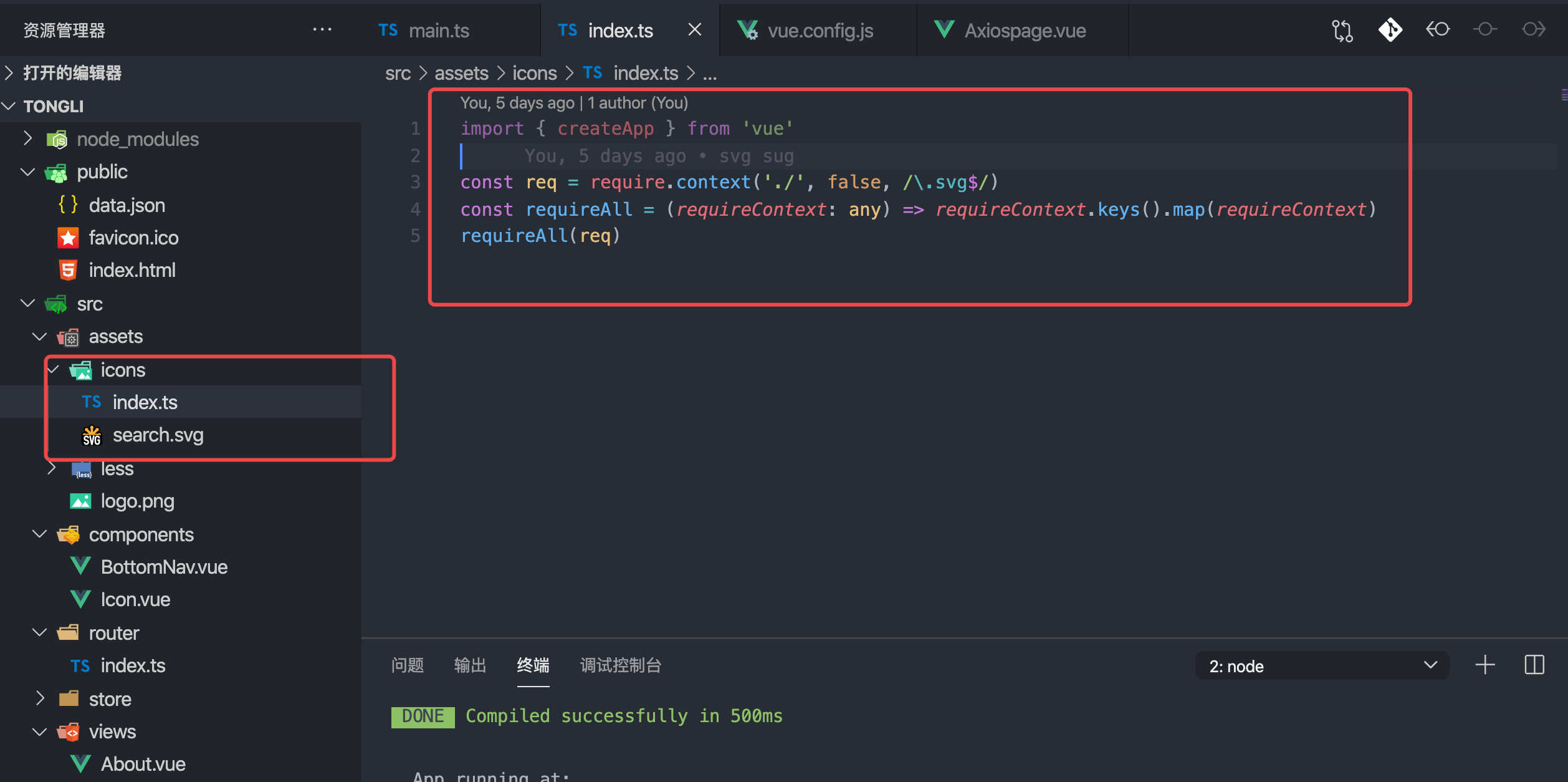Open the 问题 problems panel tab
Image resolution: width=1568 pixels, height=782 pixels.
[407, 665]
